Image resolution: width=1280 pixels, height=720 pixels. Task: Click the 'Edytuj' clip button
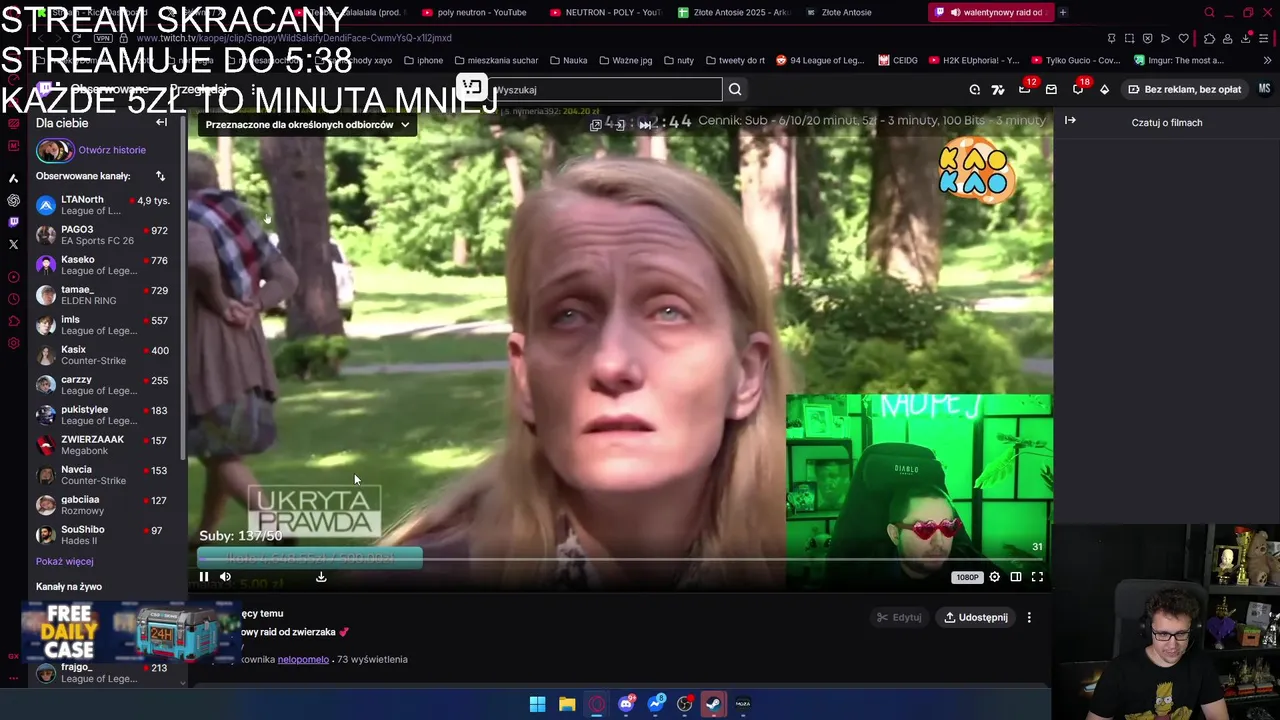pyautogui.click(x=898, y=617)
